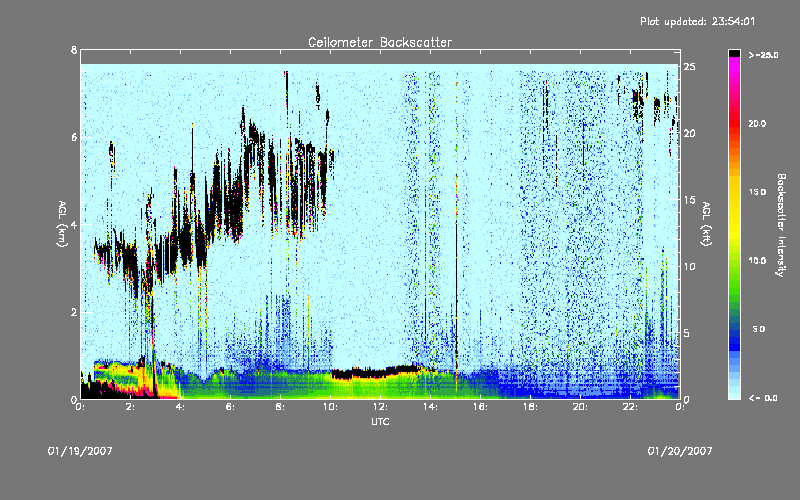
Task: Click the 'AGL (kft)' right axis label
Action: coord(706,224)
